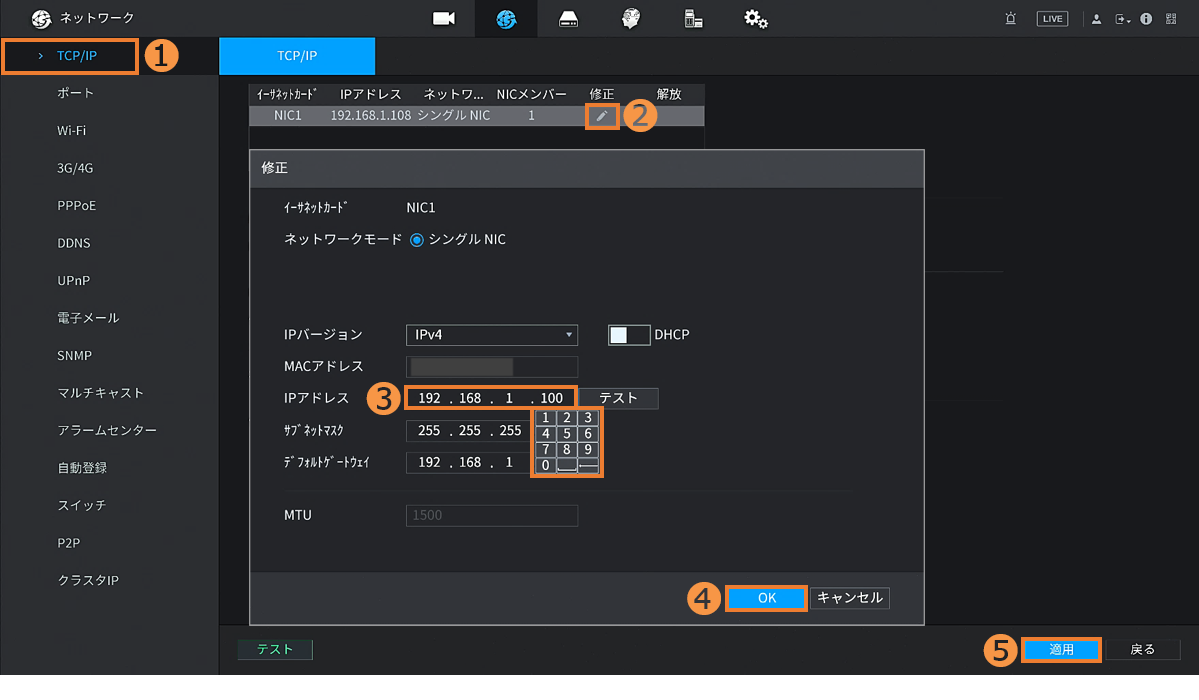Click the alarm bell icon

tap(1010, 19)
